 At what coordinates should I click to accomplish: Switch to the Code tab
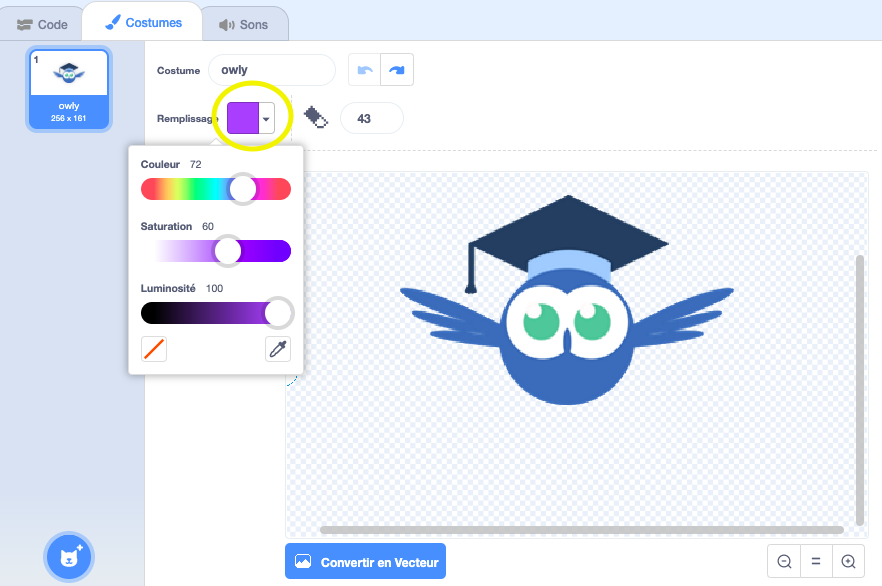tap(42, 25)
